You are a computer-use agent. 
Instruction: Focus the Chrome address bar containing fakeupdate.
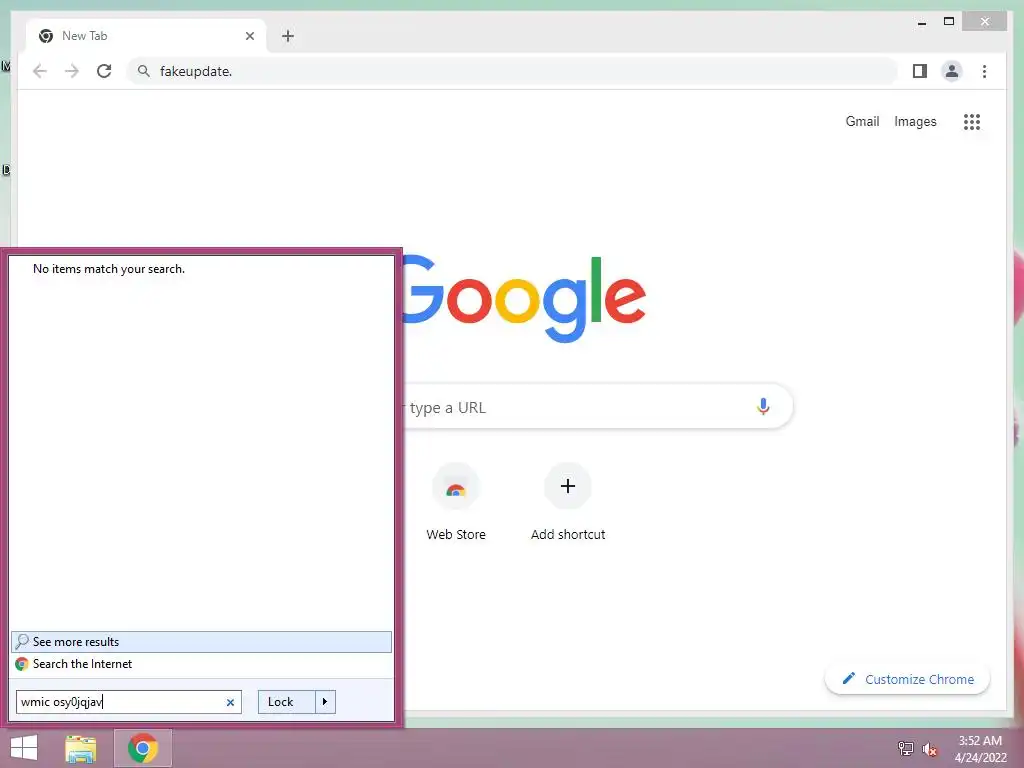pos(513,71)
